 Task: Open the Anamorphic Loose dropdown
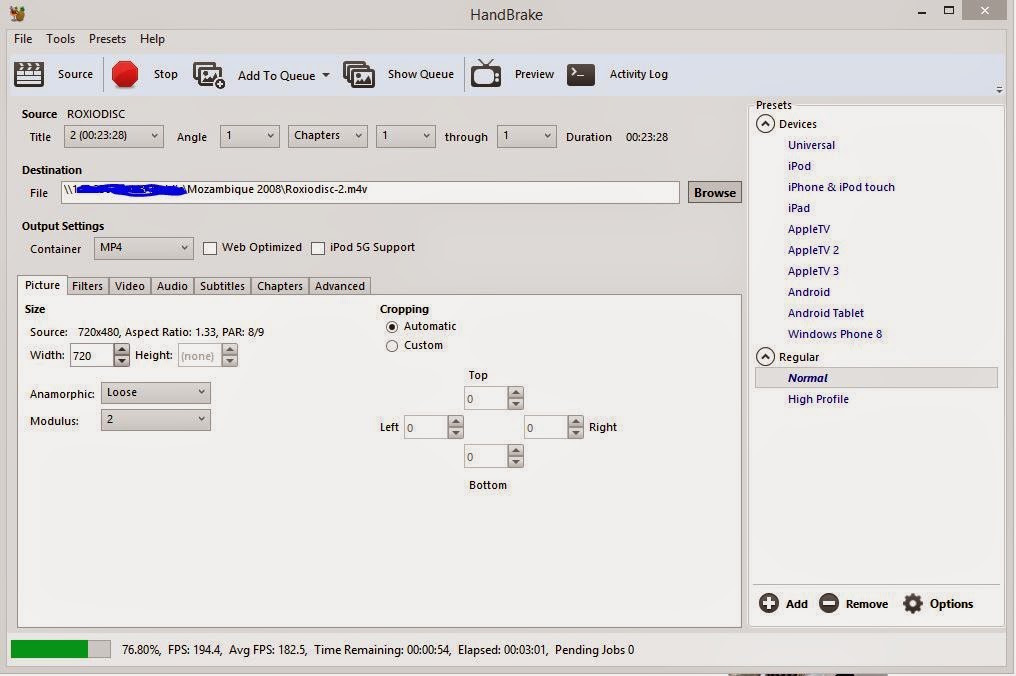[x=156, y=393]
